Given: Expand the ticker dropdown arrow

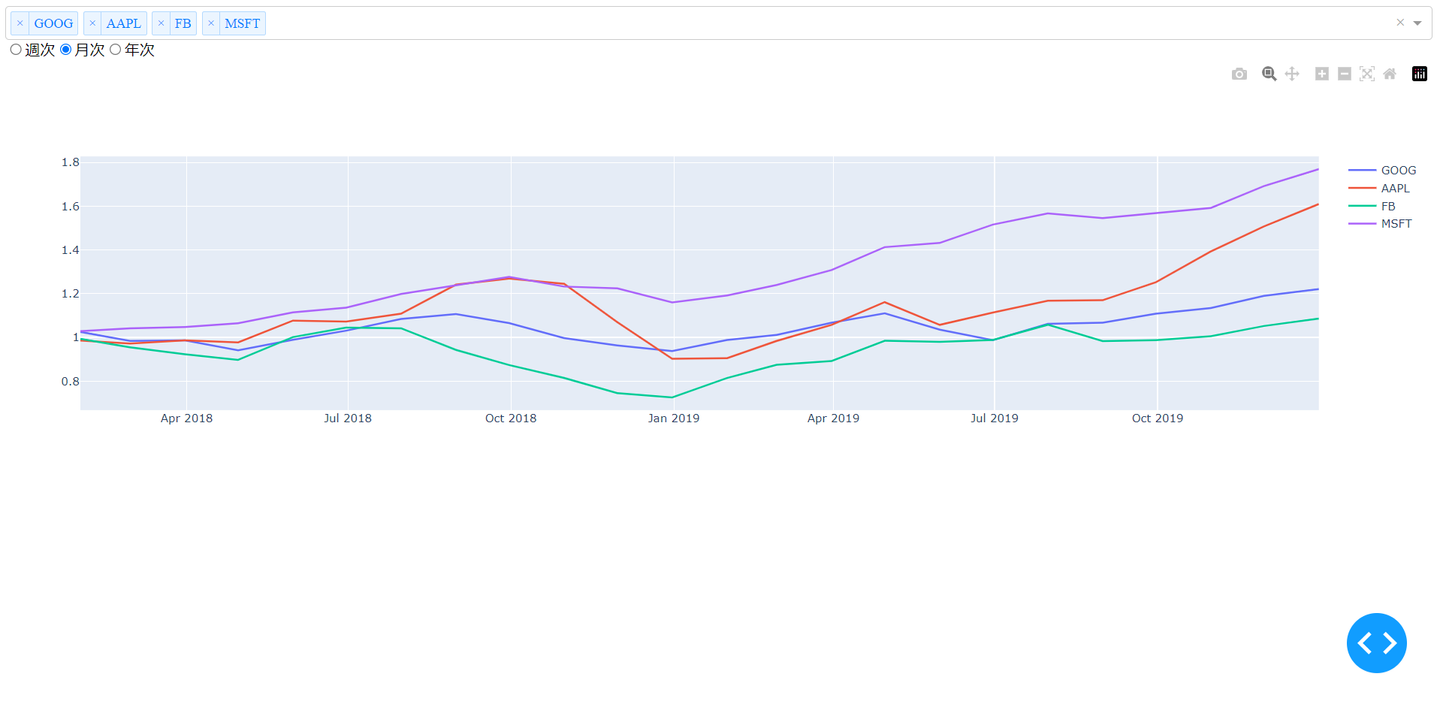Looking at the screenshot, I should pyautogui.click(x=1418, y=23).
